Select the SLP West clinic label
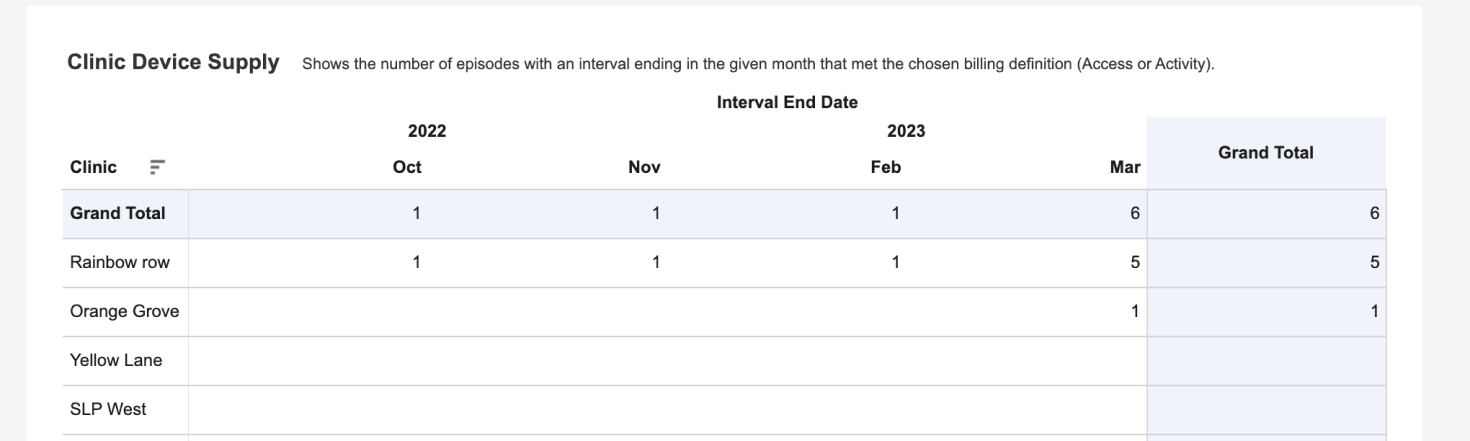The width and height of the screenshot is (1470, 441). click(108, 409)
